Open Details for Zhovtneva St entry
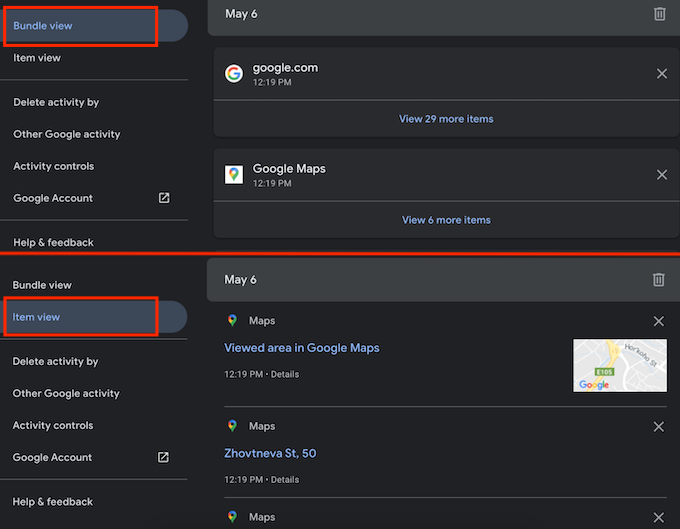The width and height of the screenshot is (680, 529). pyautogui.click(x=285, y=480)
